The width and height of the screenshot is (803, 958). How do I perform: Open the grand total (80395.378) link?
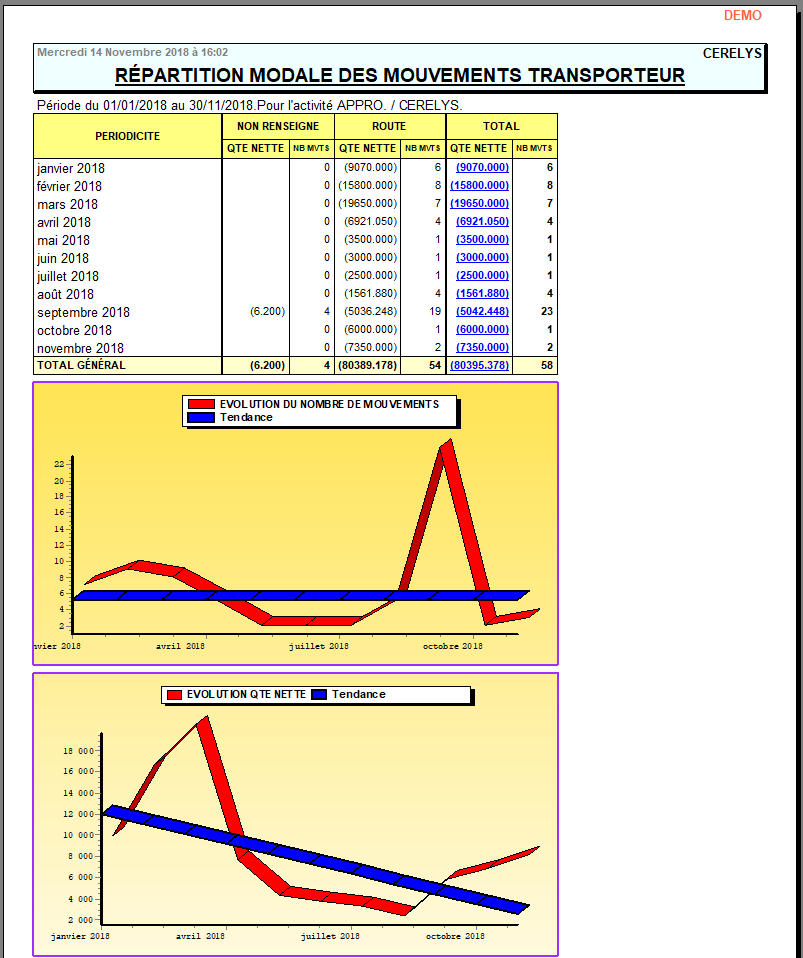(479, 366)
